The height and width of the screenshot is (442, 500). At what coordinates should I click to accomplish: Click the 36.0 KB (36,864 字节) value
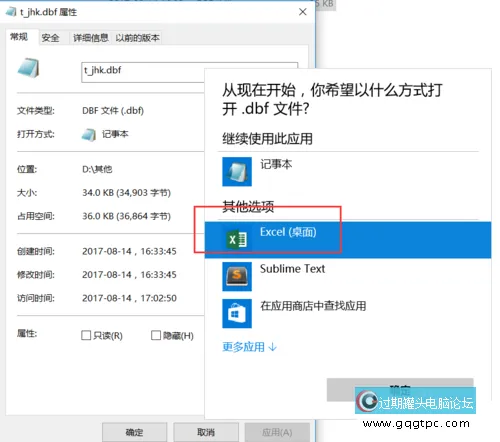point(126,216)
